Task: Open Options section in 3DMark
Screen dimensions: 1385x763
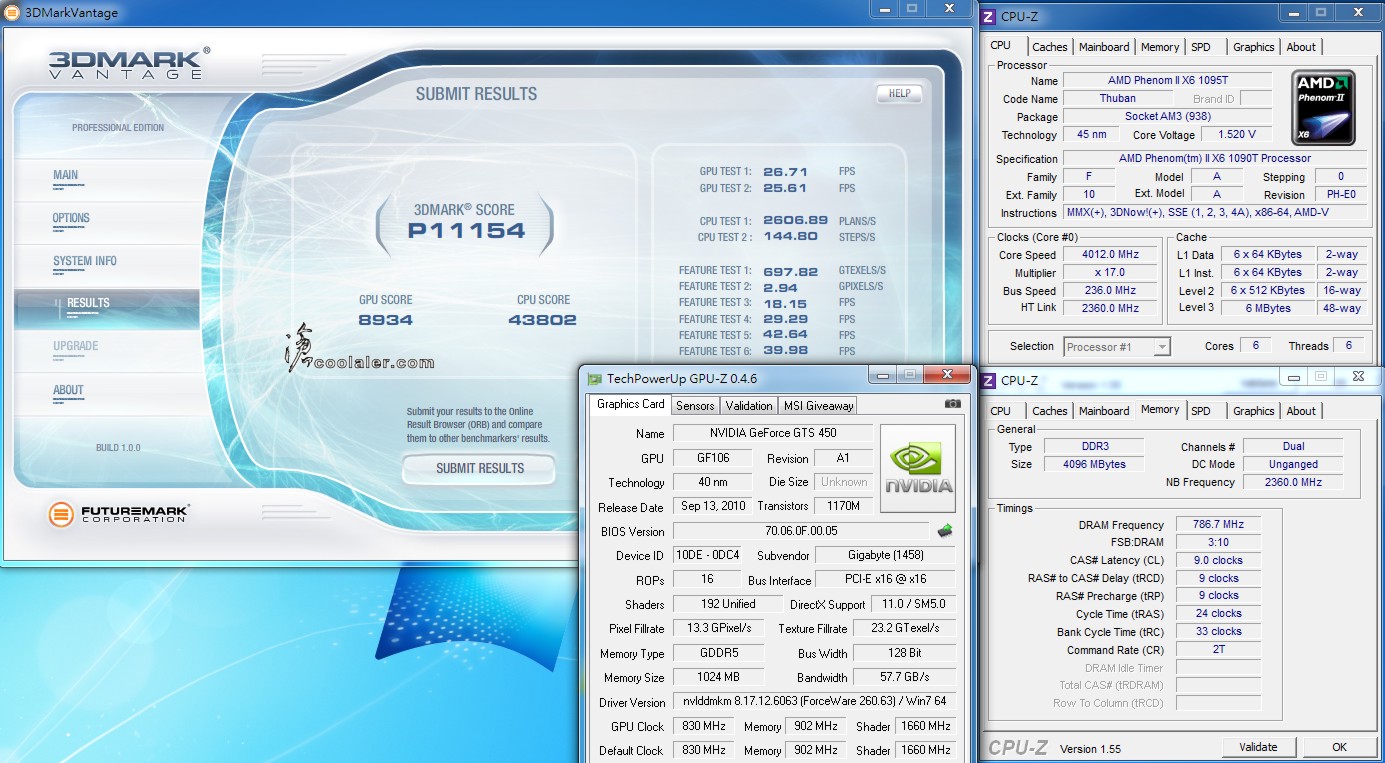Action: click(x=71, y=218)
